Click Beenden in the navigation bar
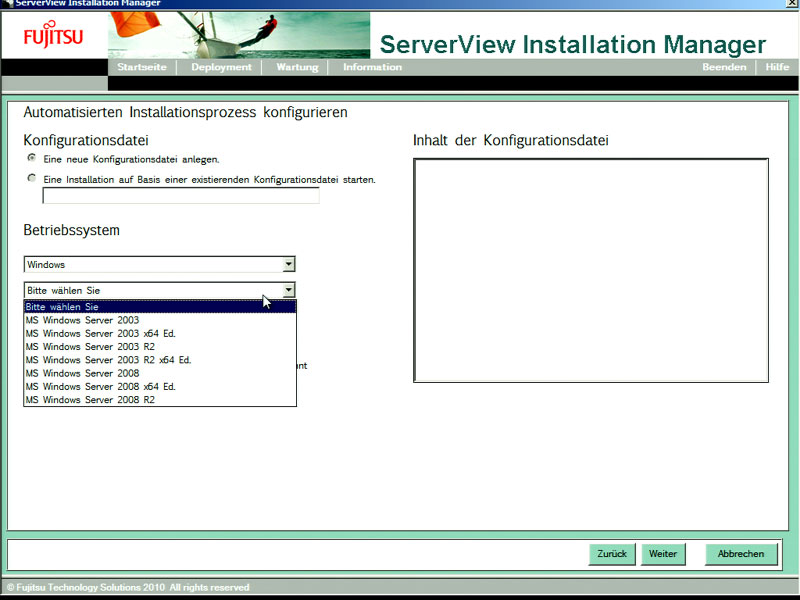Viewport: 800px width, 600px height. 724,67
